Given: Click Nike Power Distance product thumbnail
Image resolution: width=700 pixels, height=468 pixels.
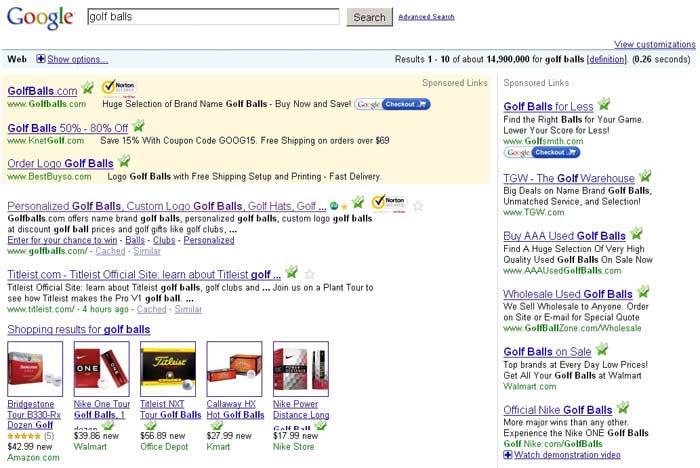Looking at the screenshot, I should point(301,369).
